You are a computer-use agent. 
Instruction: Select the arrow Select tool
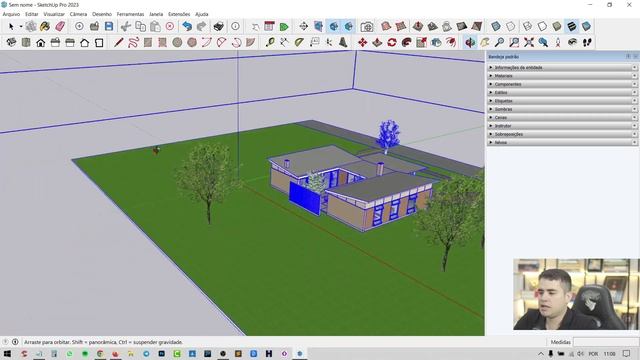(x=11, y=27)
